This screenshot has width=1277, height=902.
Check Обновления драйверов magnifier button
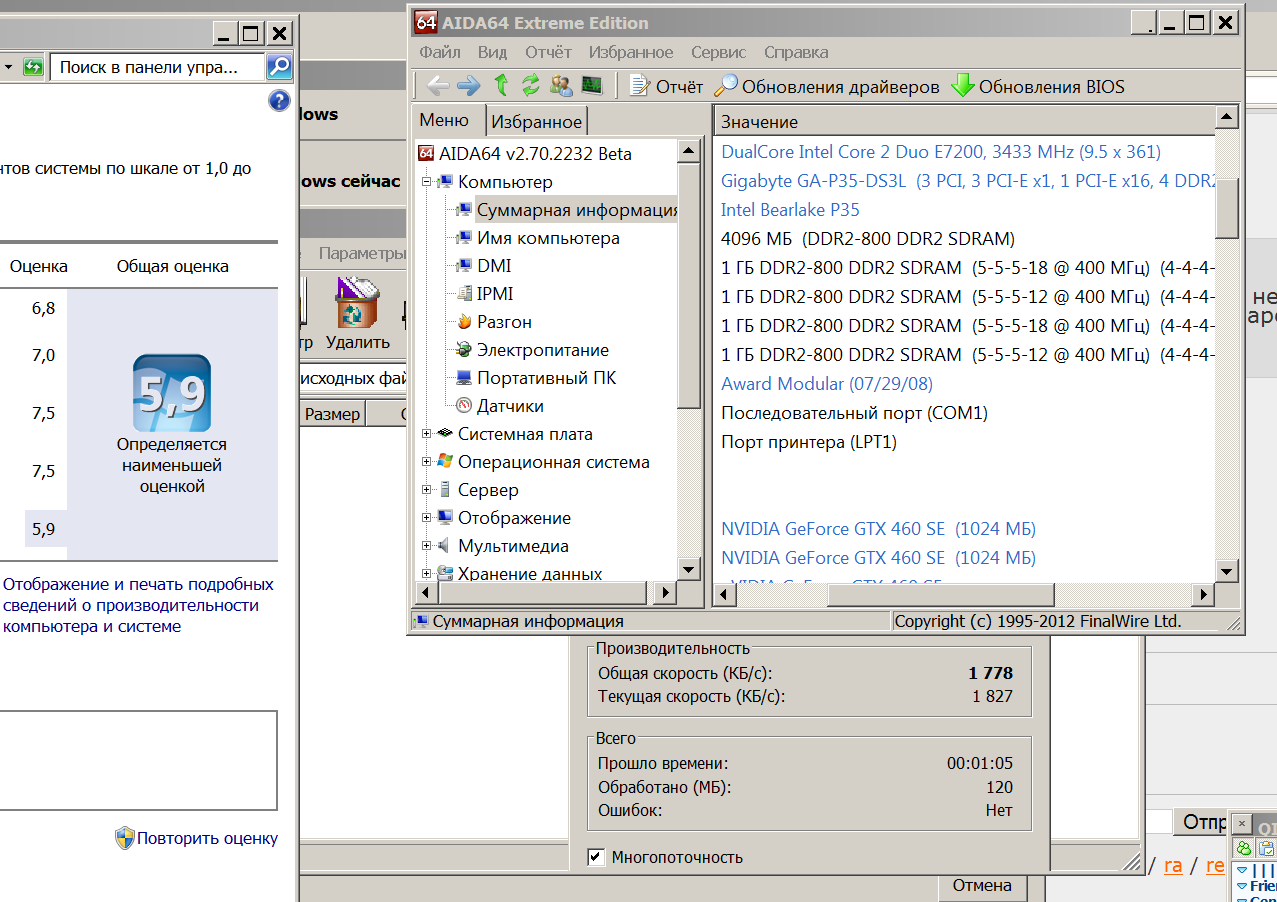pyautogui.click(x=827, y=87)
